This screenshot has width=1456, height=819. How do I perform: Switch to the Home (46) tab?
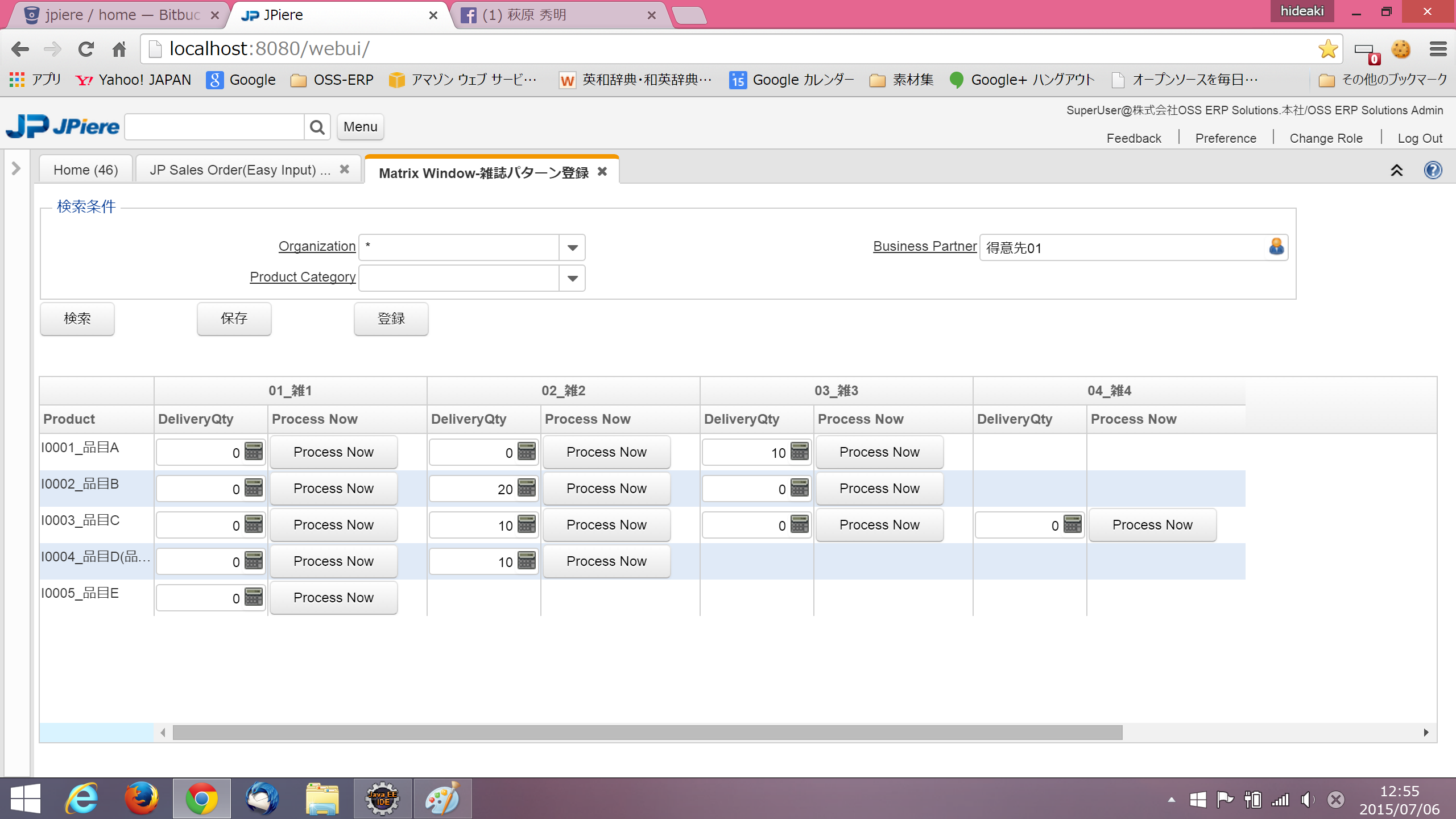coord(86,170)
